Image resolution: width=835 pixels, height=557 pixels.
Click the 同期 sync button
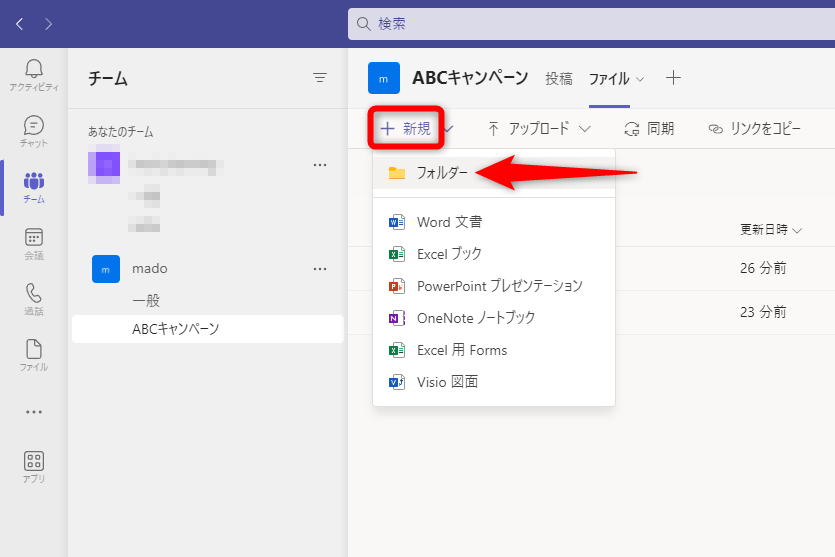[649, 128]
